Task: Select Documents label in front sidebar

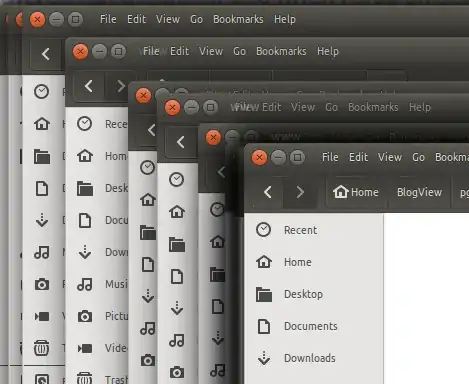Action: point(311,326)
